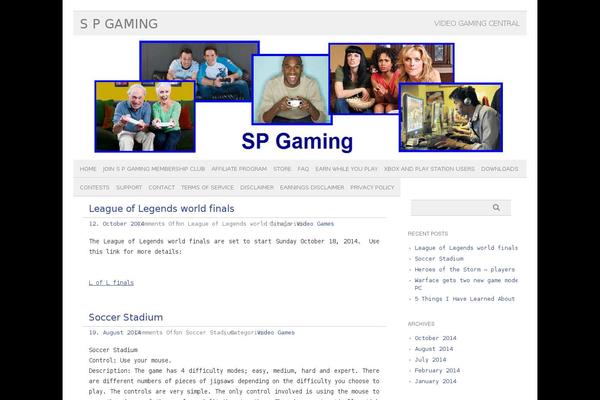
Task: Select Earn While You Play menu
Action: (x=346, y=169)
